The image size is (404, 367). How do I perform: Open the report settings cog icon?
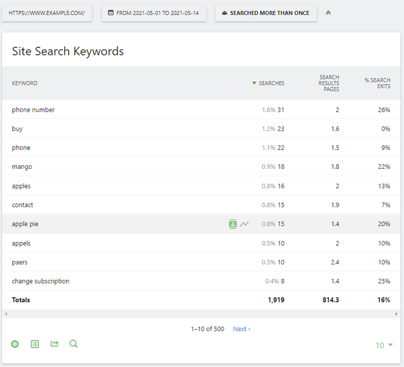click(15, 344)
